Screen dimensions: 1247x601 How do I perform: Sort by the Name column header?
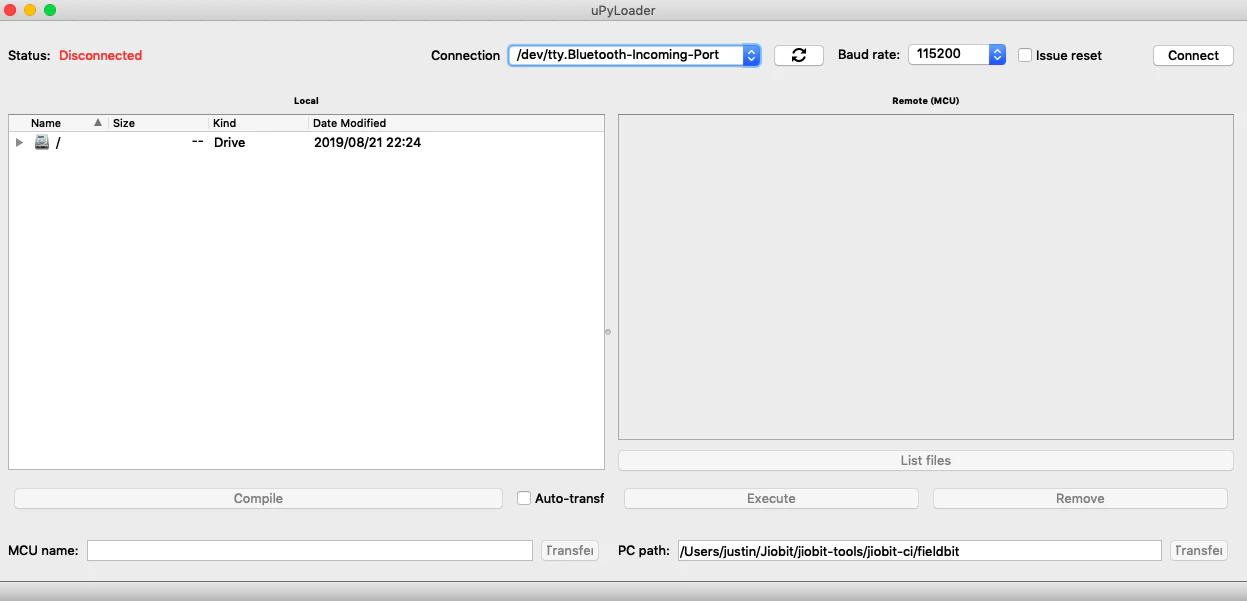[58, 123]
